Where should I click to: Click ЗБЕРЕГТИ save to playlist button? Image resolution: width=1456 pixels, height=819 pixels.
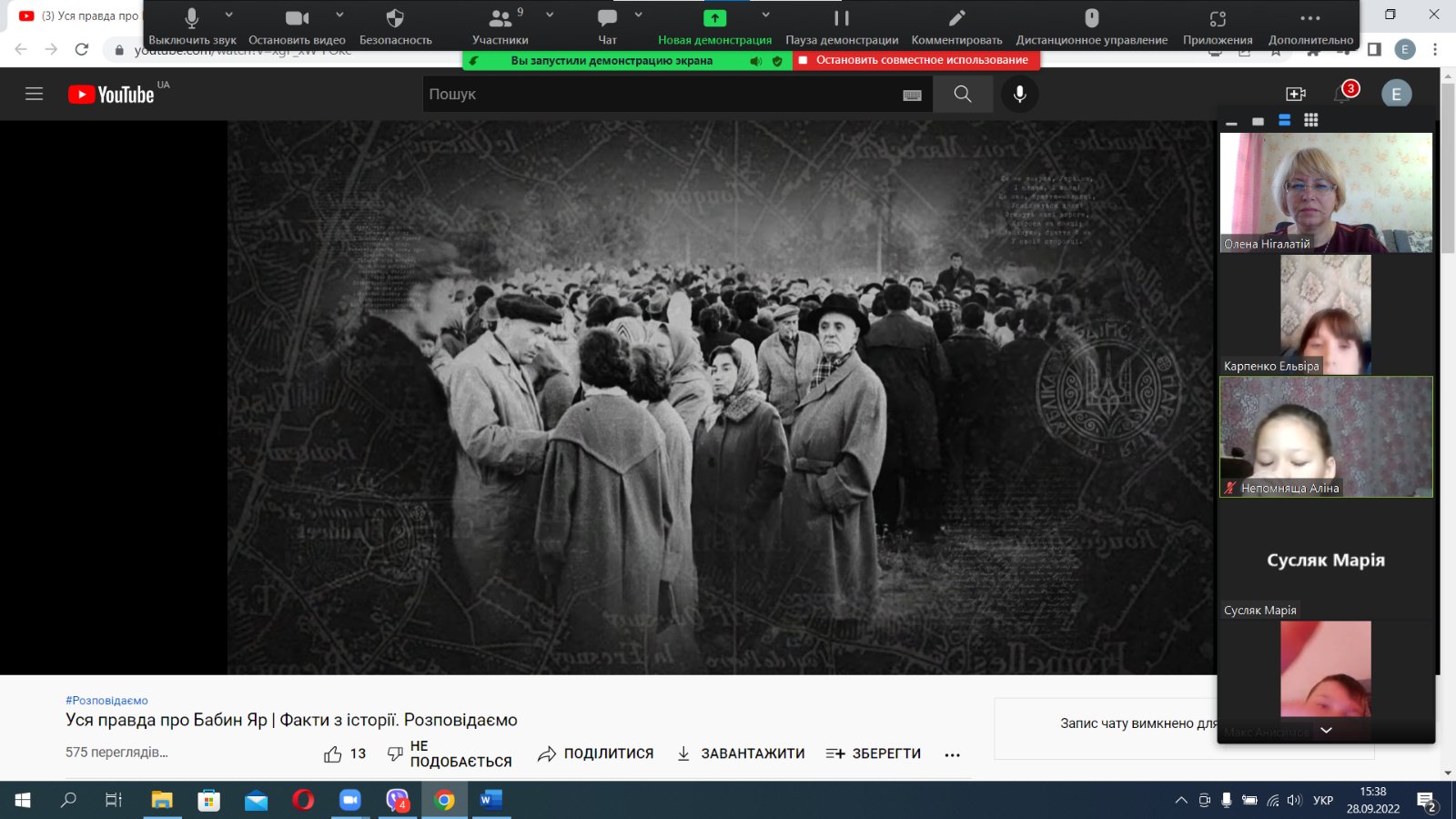874,753
